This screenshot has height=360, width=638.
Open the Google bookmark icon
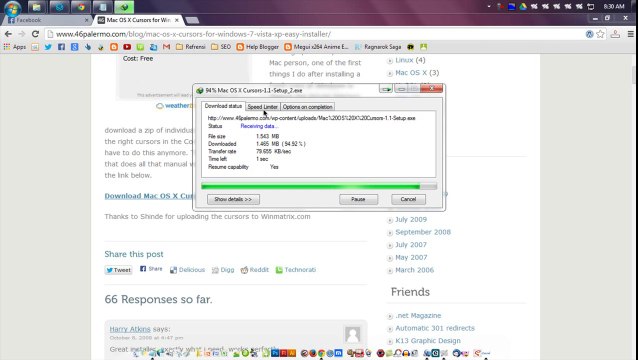pos(74,47)
